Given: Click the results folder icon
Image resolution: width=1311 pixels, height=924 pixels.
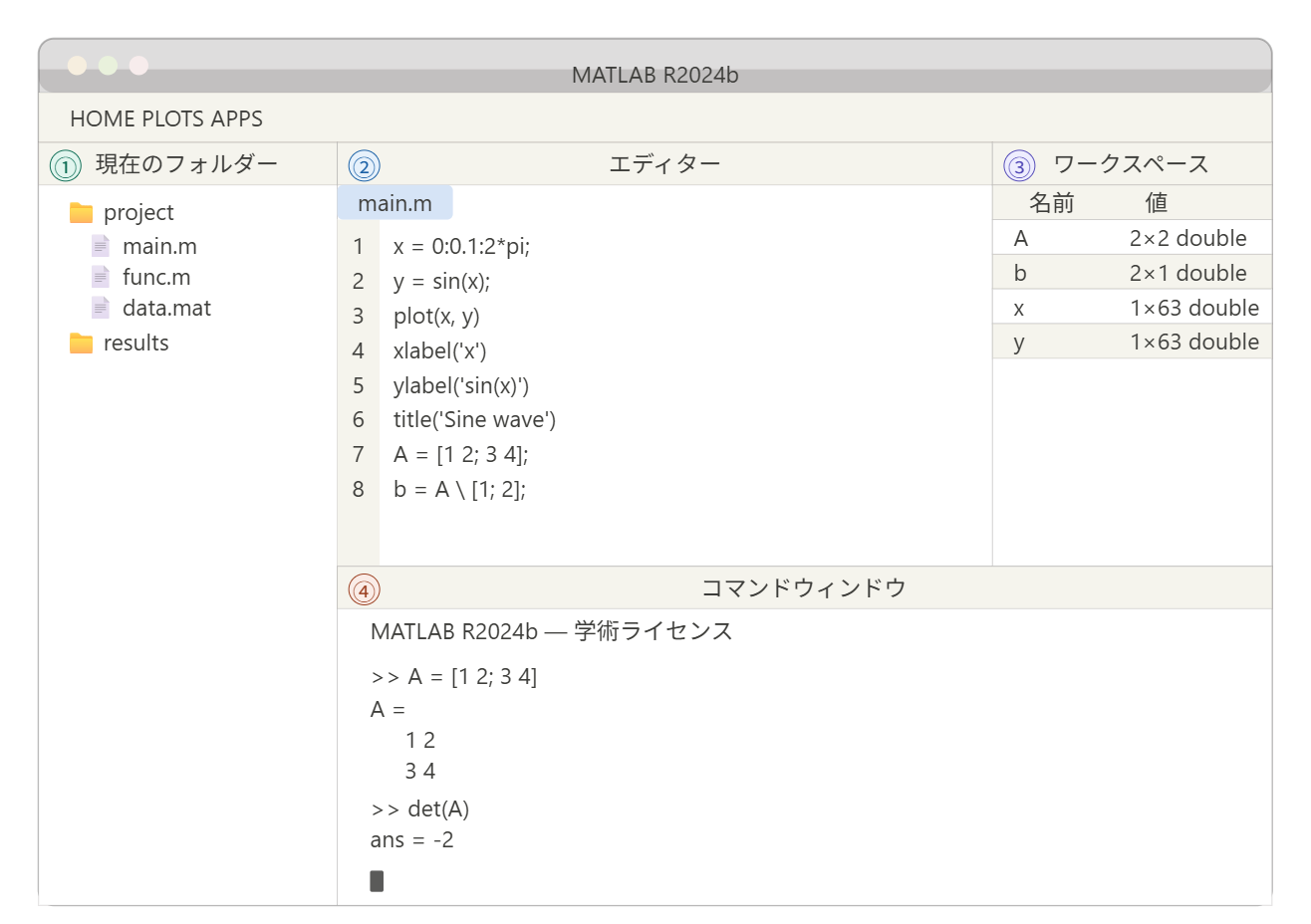Looking at the screenshot, I should (x=81, y=344).
